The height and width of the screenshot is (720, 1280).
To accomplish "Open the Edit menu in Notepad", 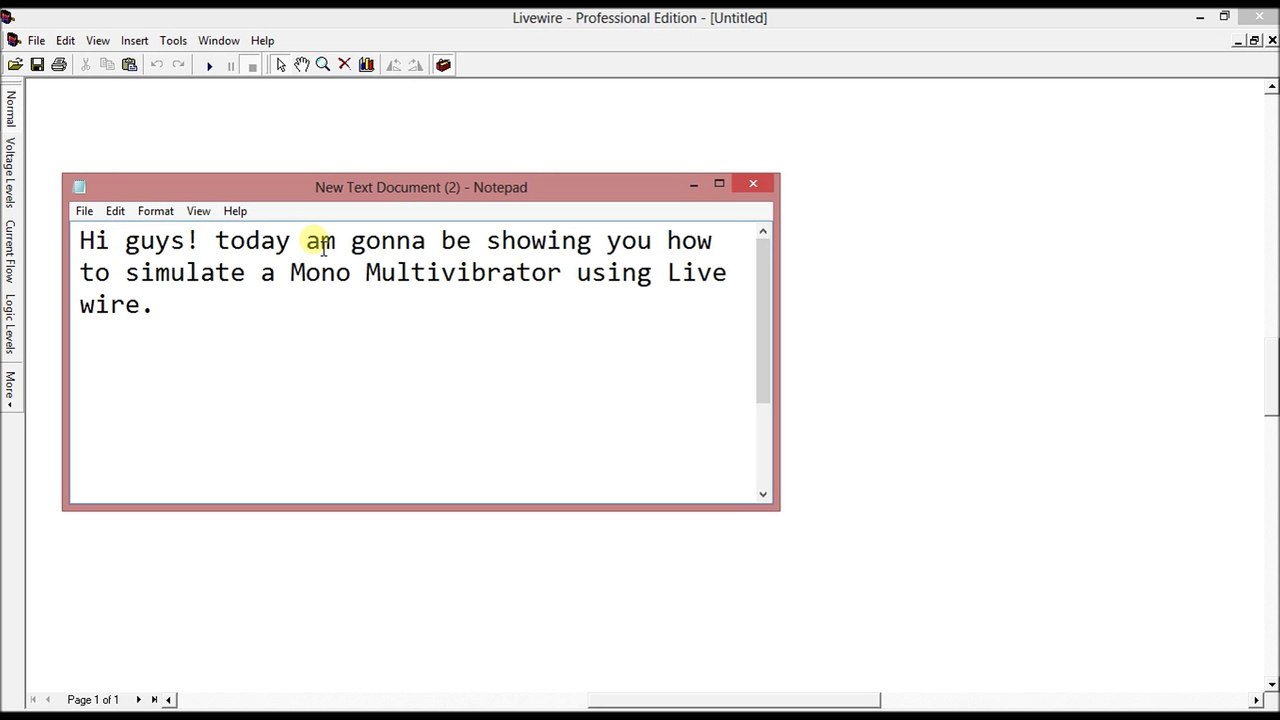I will [x=115, y=211].
